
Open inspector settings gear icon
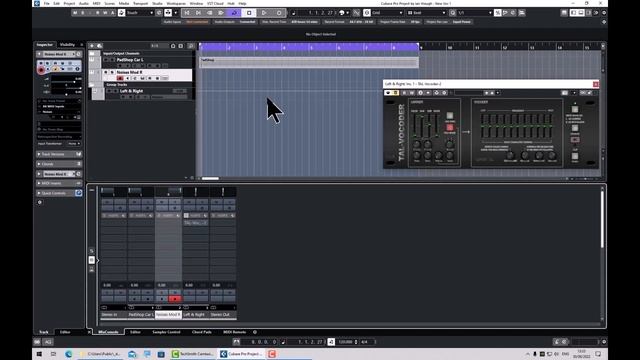click(x=40, y=202)
